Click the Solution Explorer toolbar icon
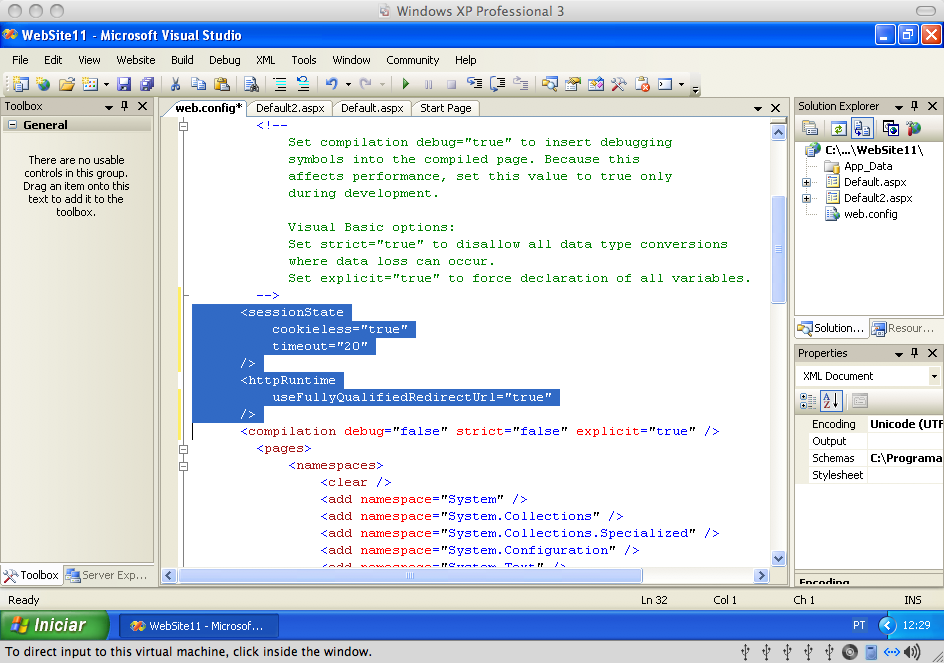944x663 pixels. click(549, 84)
